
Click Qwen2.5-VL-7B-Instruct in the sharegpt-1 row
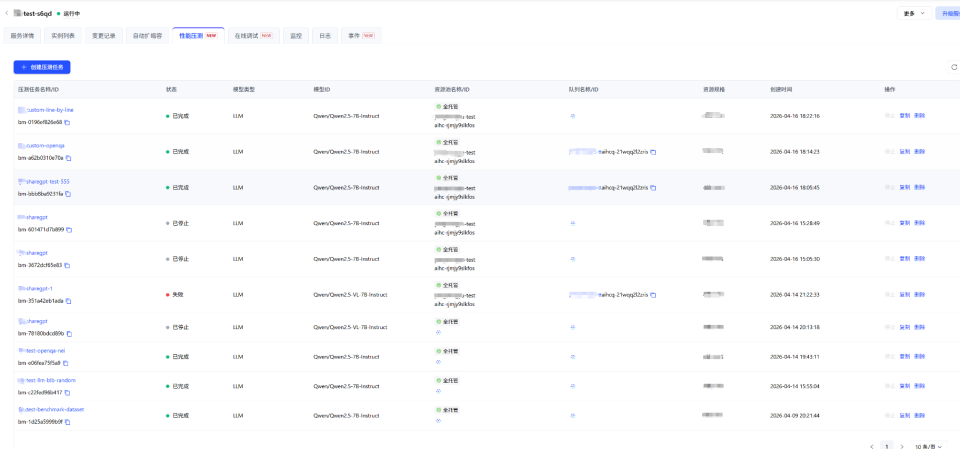click(350, 295)
